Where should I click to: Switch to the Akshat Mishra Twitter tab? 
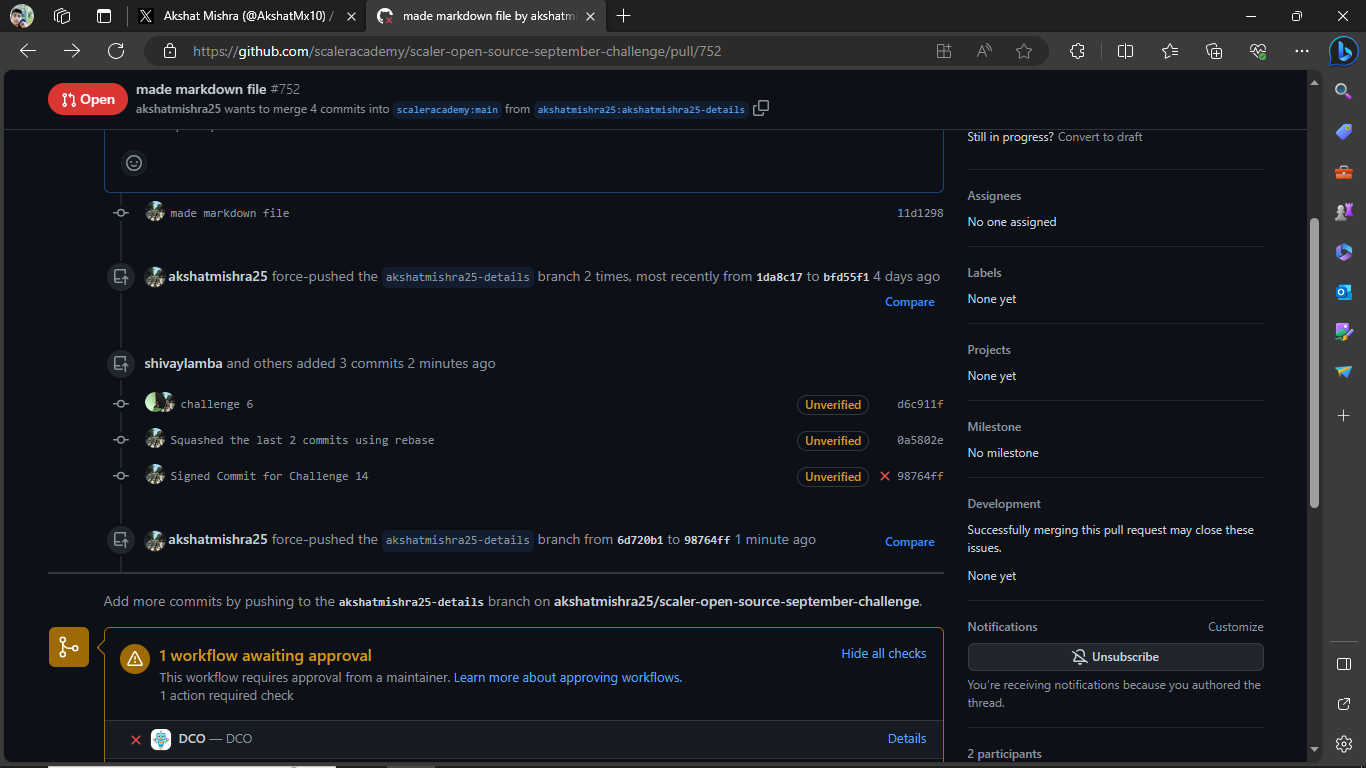click(240, 16)
